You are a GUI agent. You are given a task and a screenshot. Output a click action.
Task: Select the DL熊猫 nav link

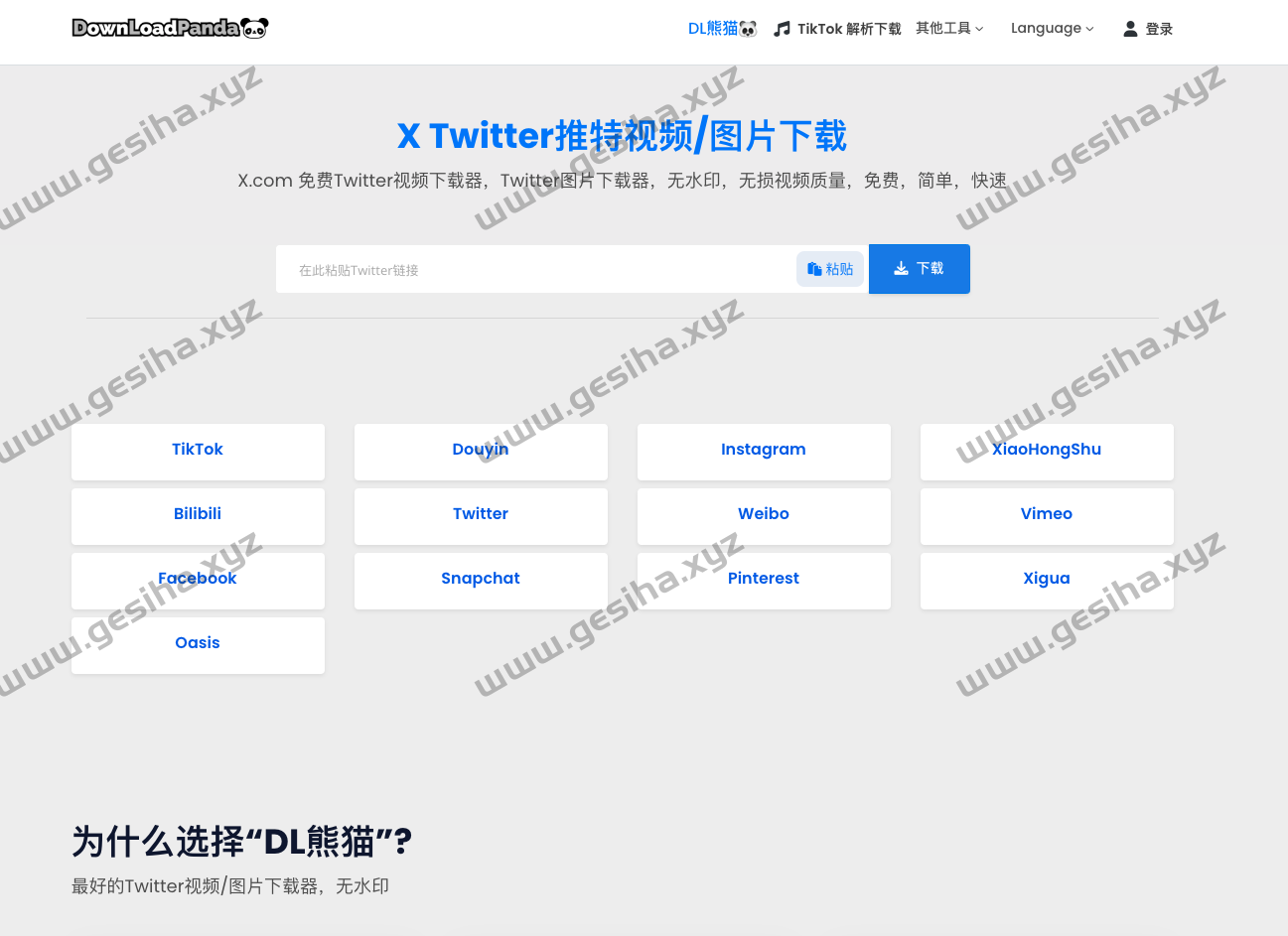click(x=713, y=29)
